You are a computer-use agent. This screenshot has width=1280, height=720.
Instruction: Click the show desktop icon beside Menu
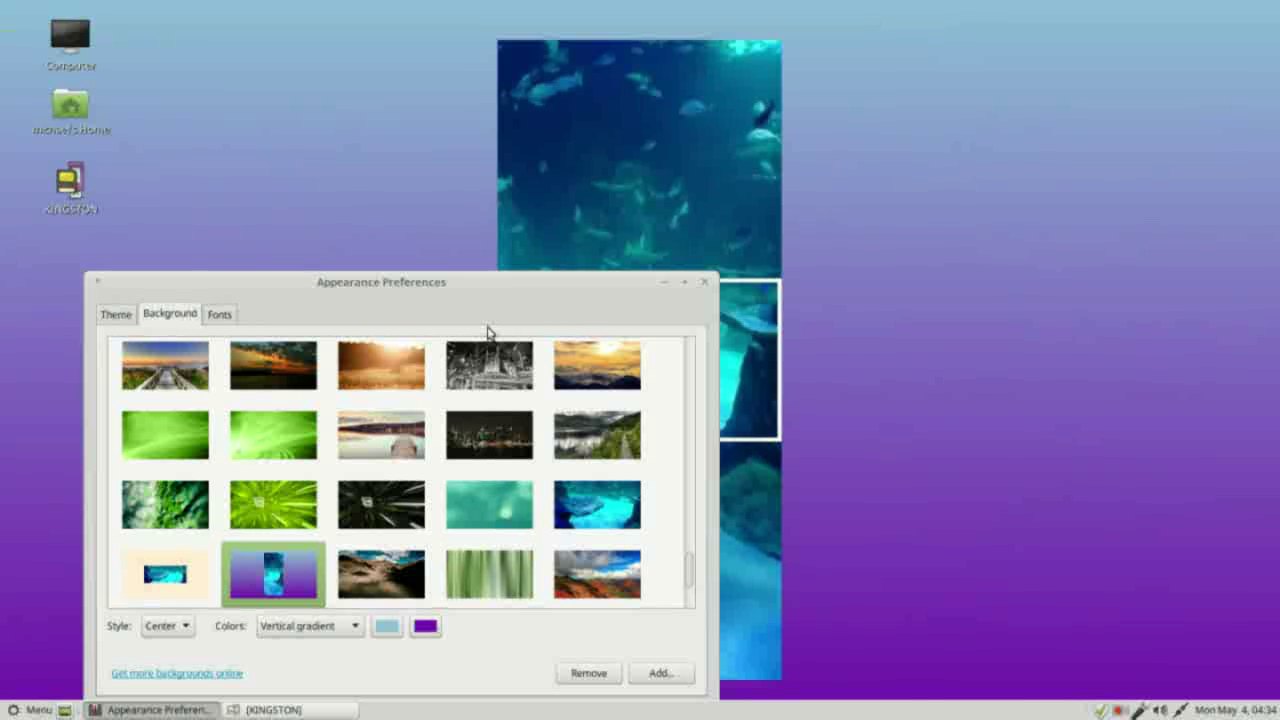coord(65,710)
